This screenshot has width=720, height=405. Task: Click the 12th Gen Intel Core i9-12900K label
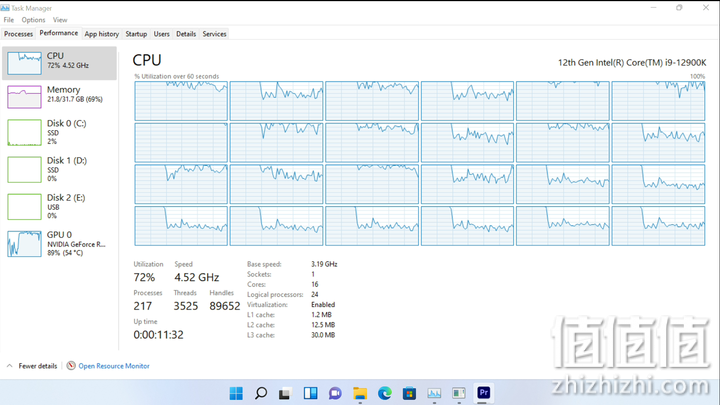(x=632, y=62)
